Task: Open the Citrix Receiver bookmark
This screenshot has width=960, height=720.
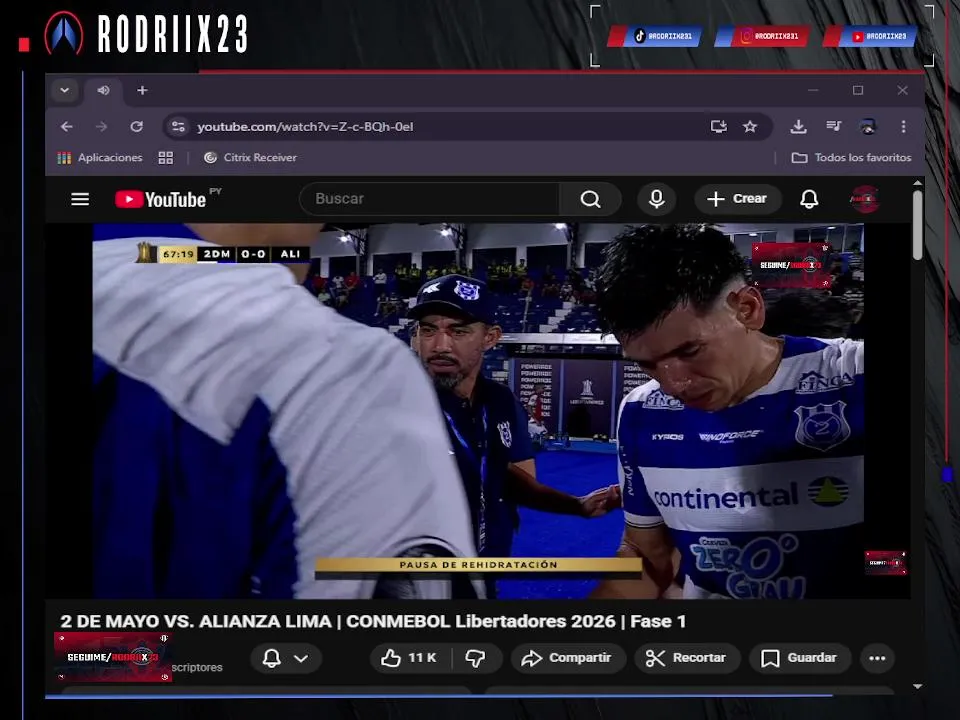Action: point(250,157)
